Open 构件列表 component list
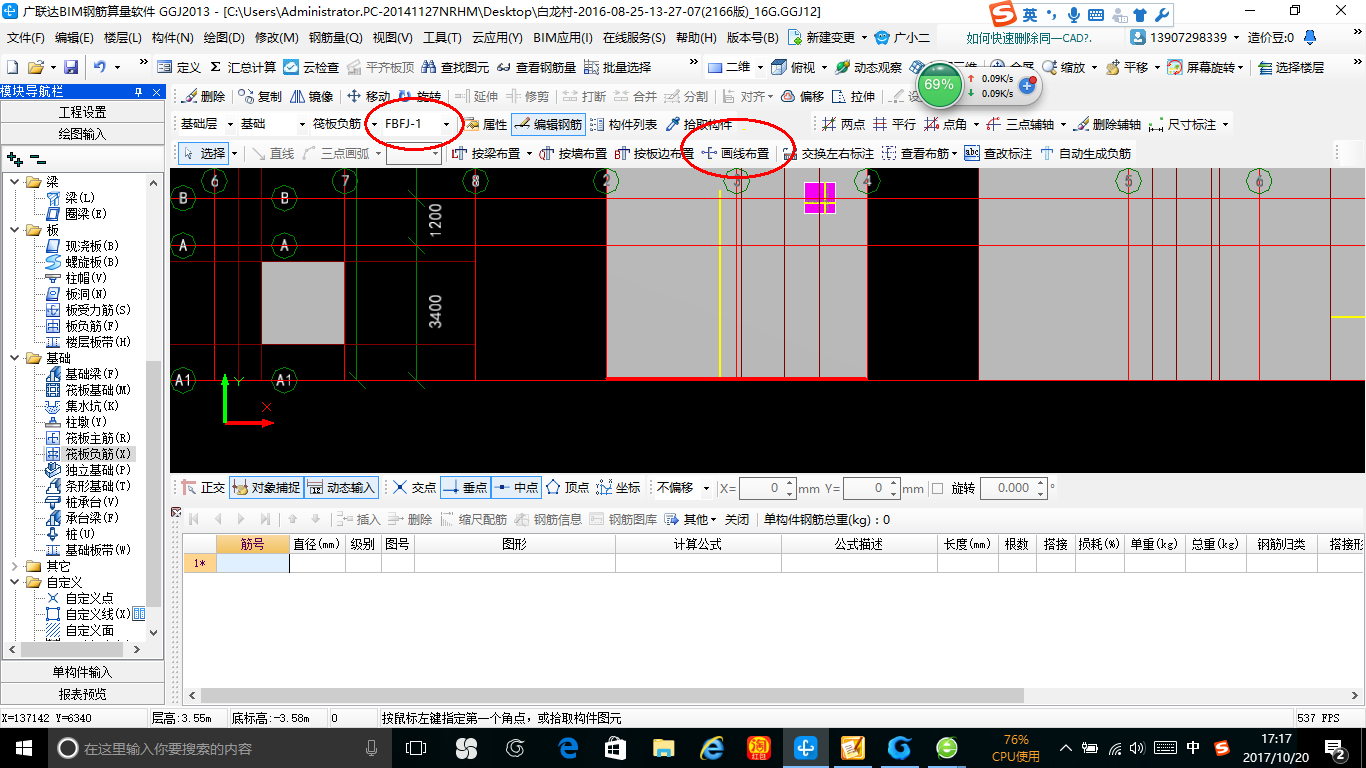The height and width of the screenshot is (768, 1366). tap(623, 124)
